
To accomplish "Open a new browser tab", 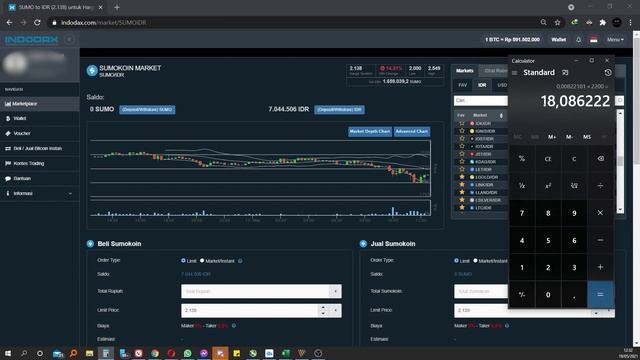I will [117, 7].
